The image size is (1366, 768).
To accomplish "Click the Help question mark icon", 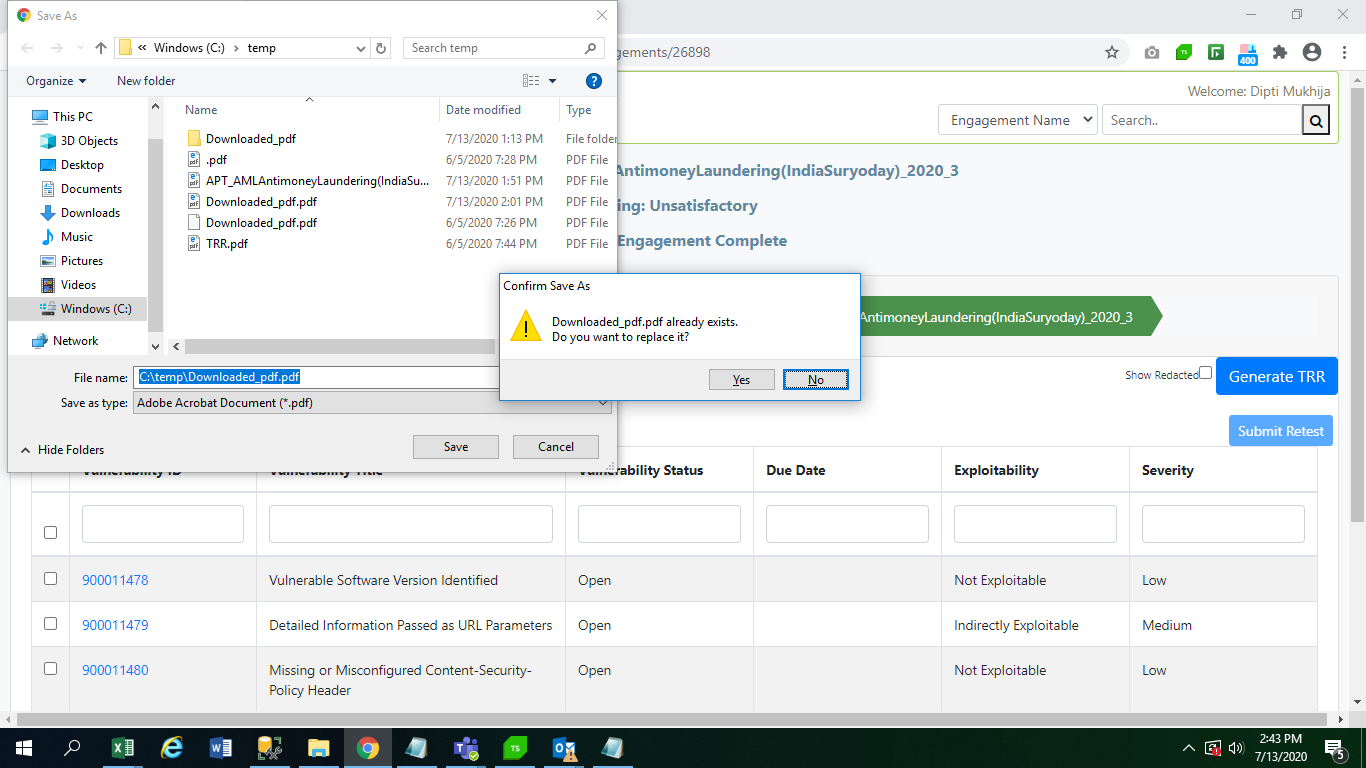I will coord(593,81).
